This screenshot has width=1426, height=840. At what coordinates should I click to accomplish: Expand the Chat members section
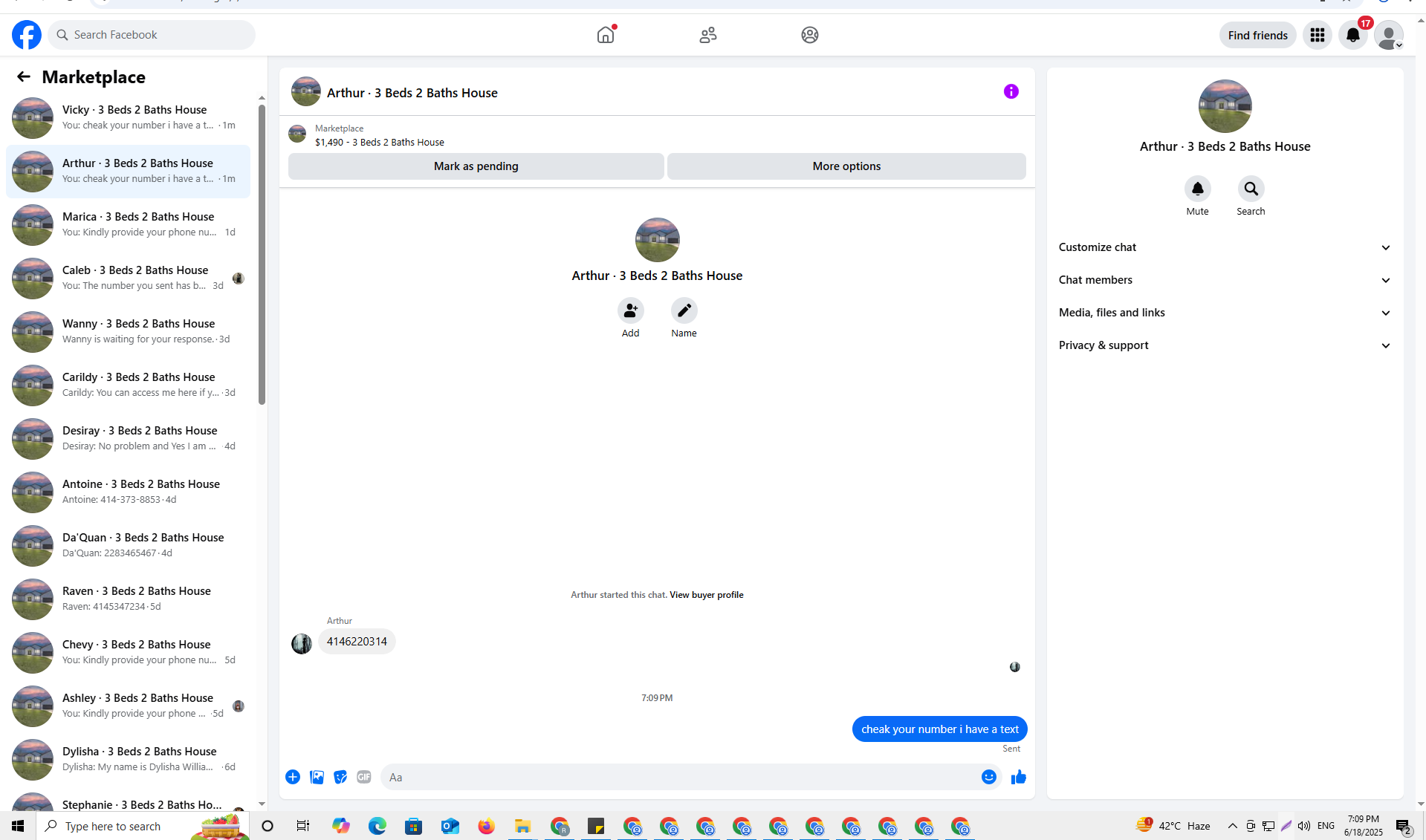point(1225,280)
